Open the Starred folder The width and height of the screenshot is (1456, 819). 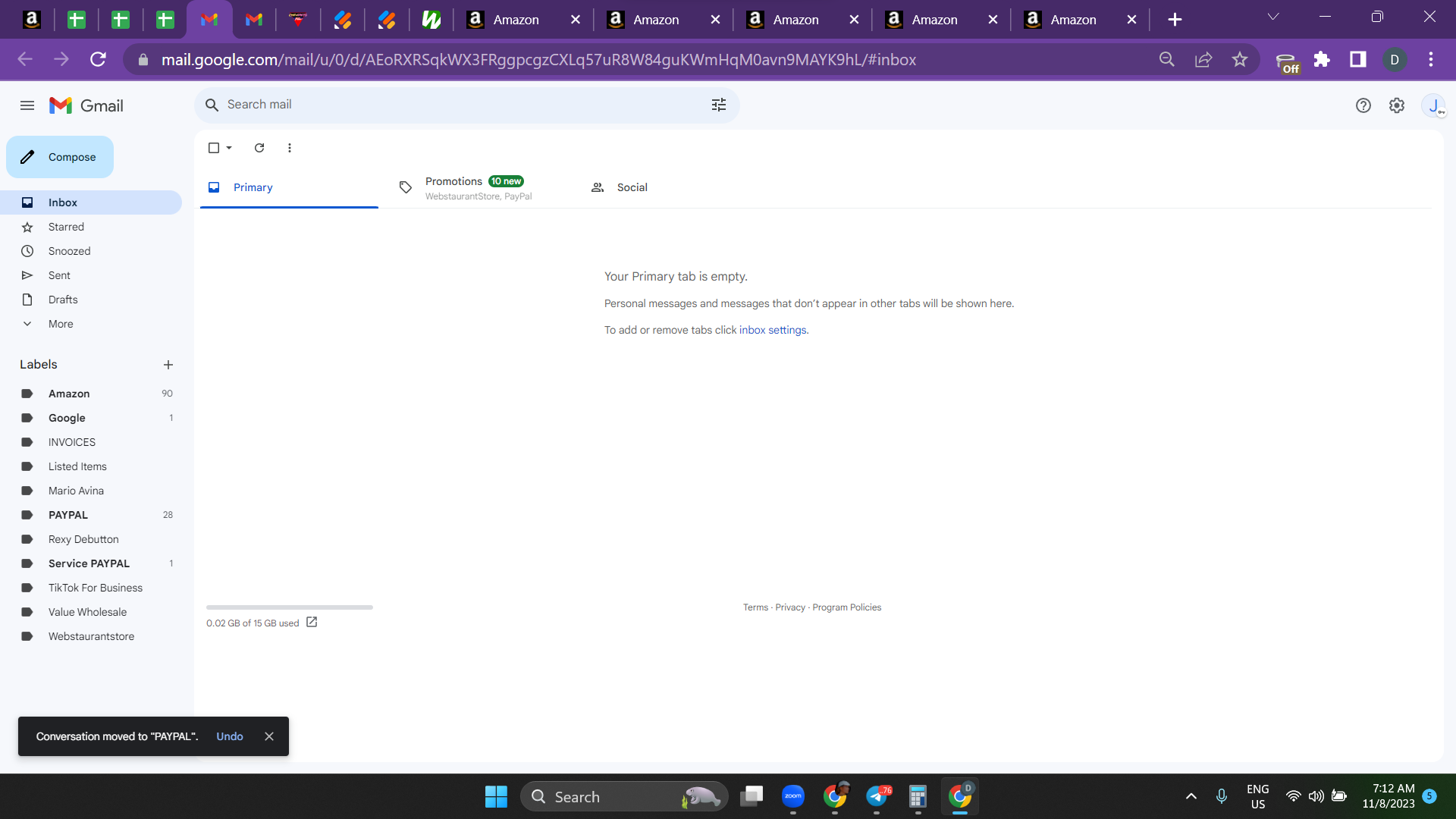tap(91, 227)
